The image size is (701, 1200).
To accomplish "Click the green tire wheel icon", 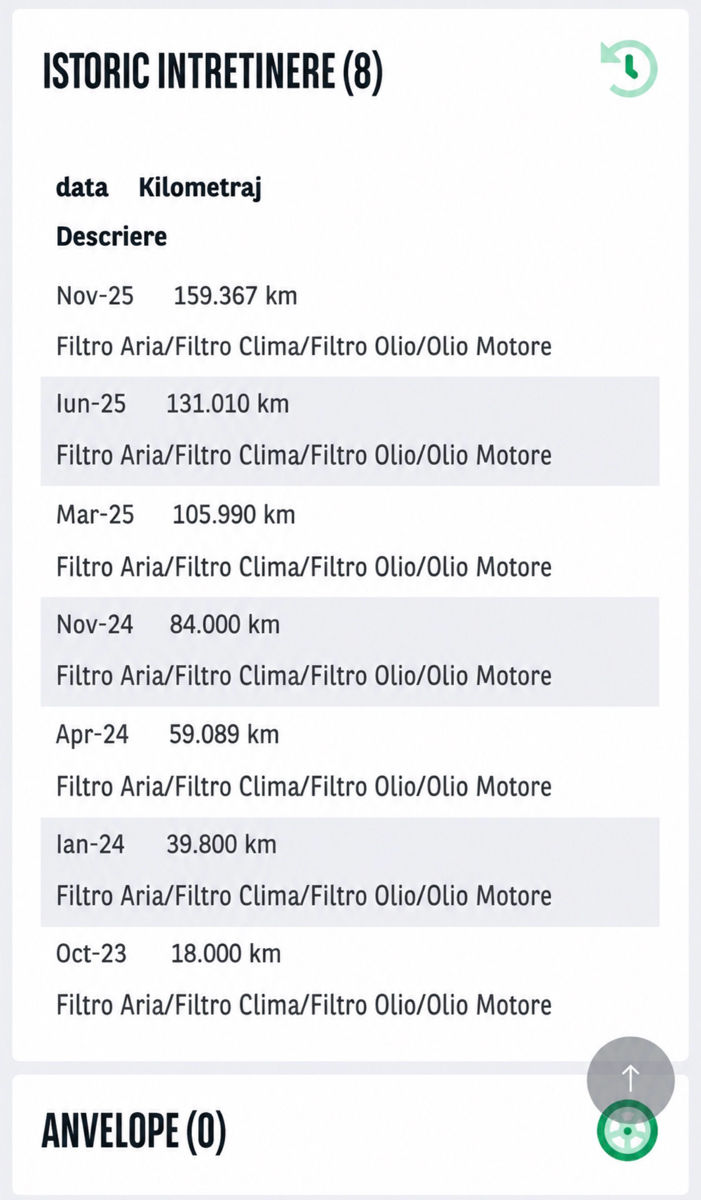I will pyautogui.click(x=627, y=1130).
